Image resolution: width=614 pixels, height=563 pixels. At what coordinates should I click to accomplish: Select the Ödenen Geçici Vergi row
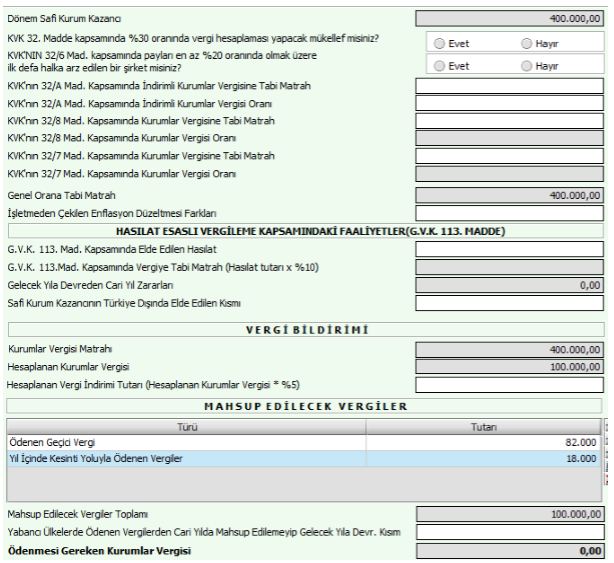coord(186,442)
